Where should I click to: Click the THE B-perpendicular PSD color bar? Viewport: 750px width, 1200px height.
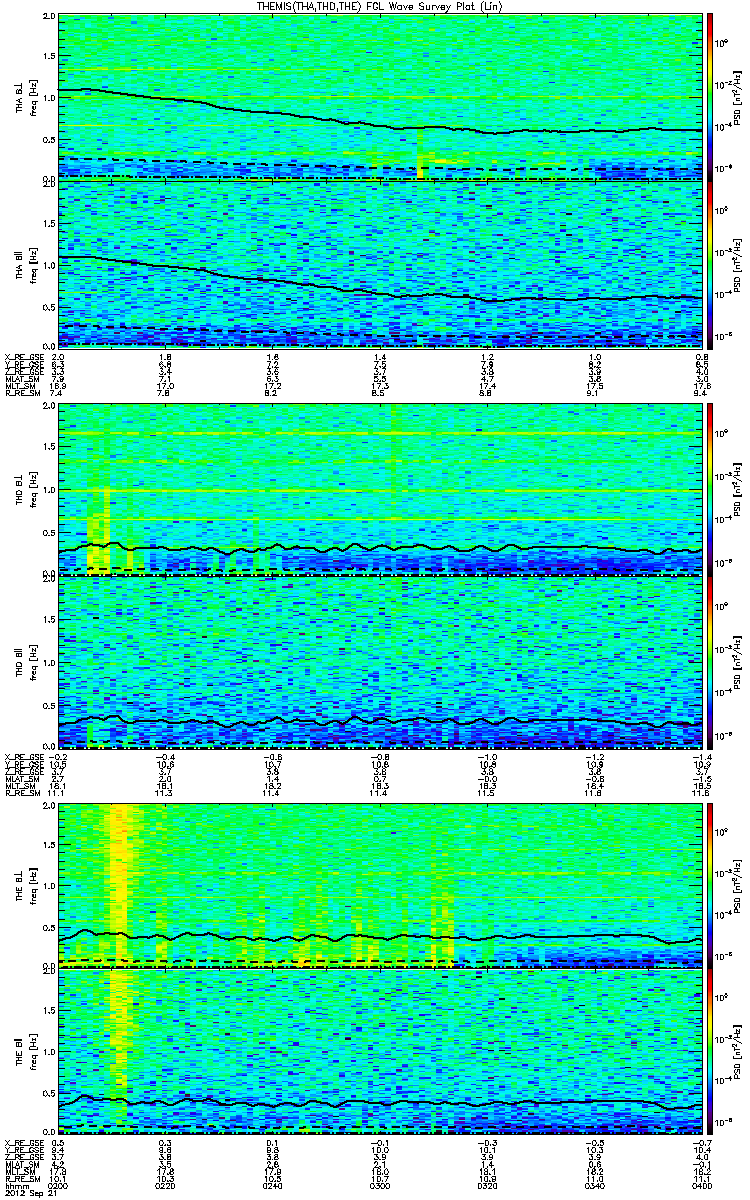[711, 884]
